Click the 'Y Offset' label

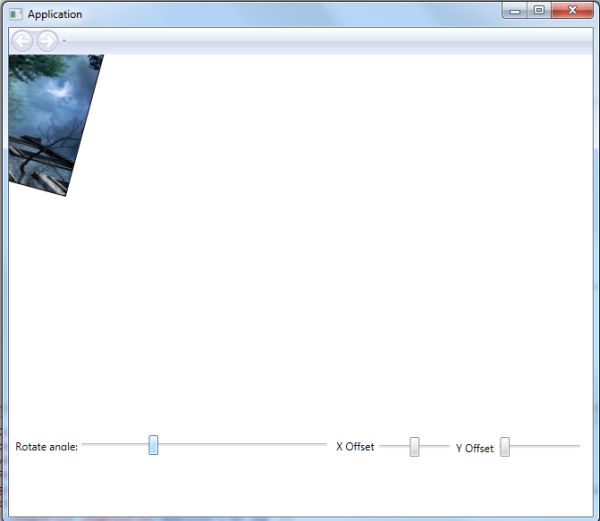tap(474, 448)
